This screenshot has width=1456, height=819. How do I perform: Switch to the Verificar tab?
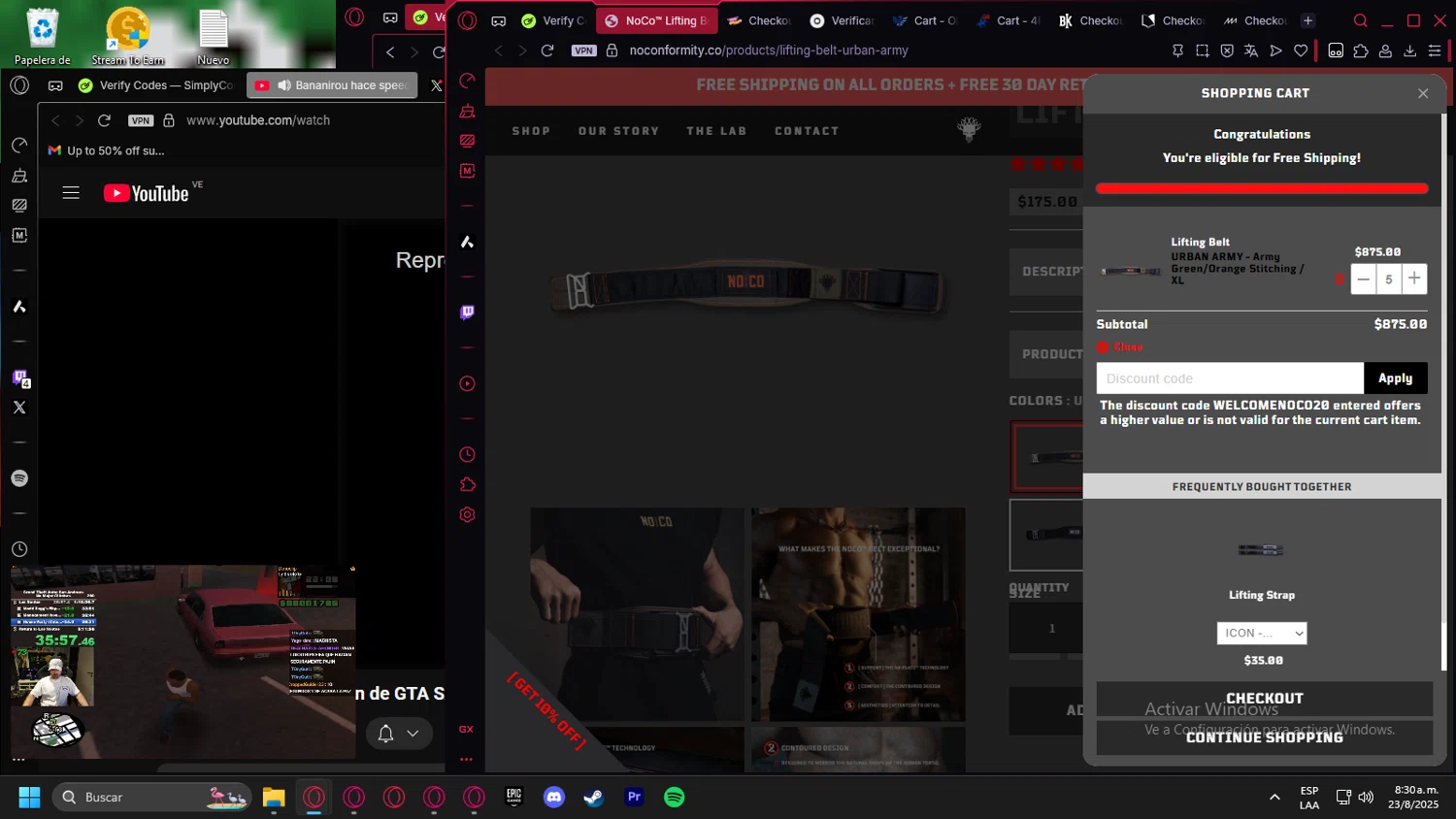click(x=843, y=20)
